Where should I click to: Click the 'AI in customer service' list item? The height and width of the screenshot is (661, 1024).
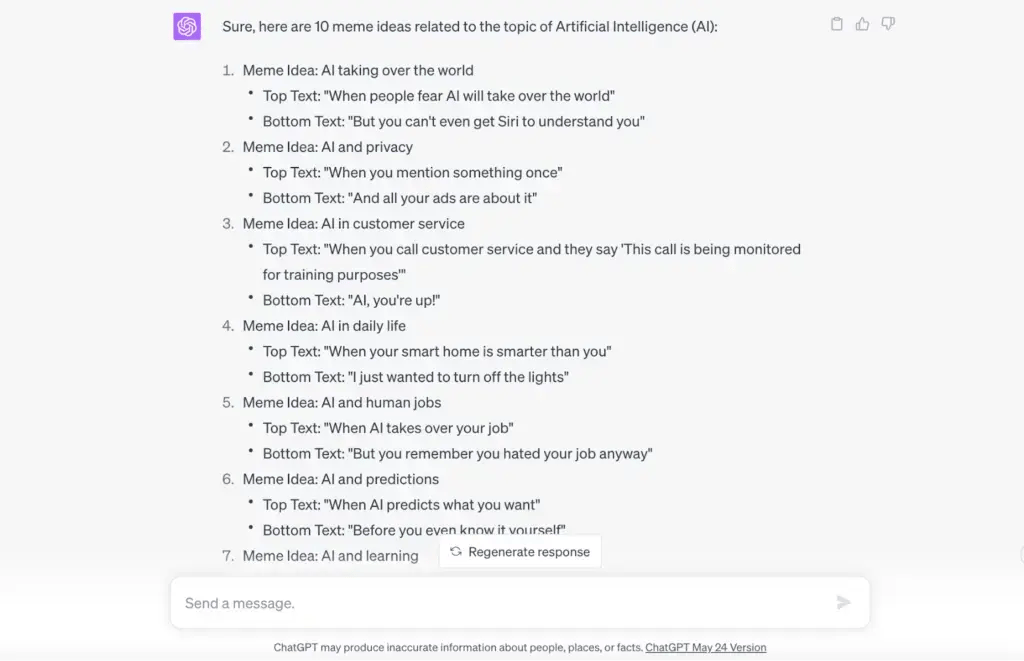coord(353,223)
